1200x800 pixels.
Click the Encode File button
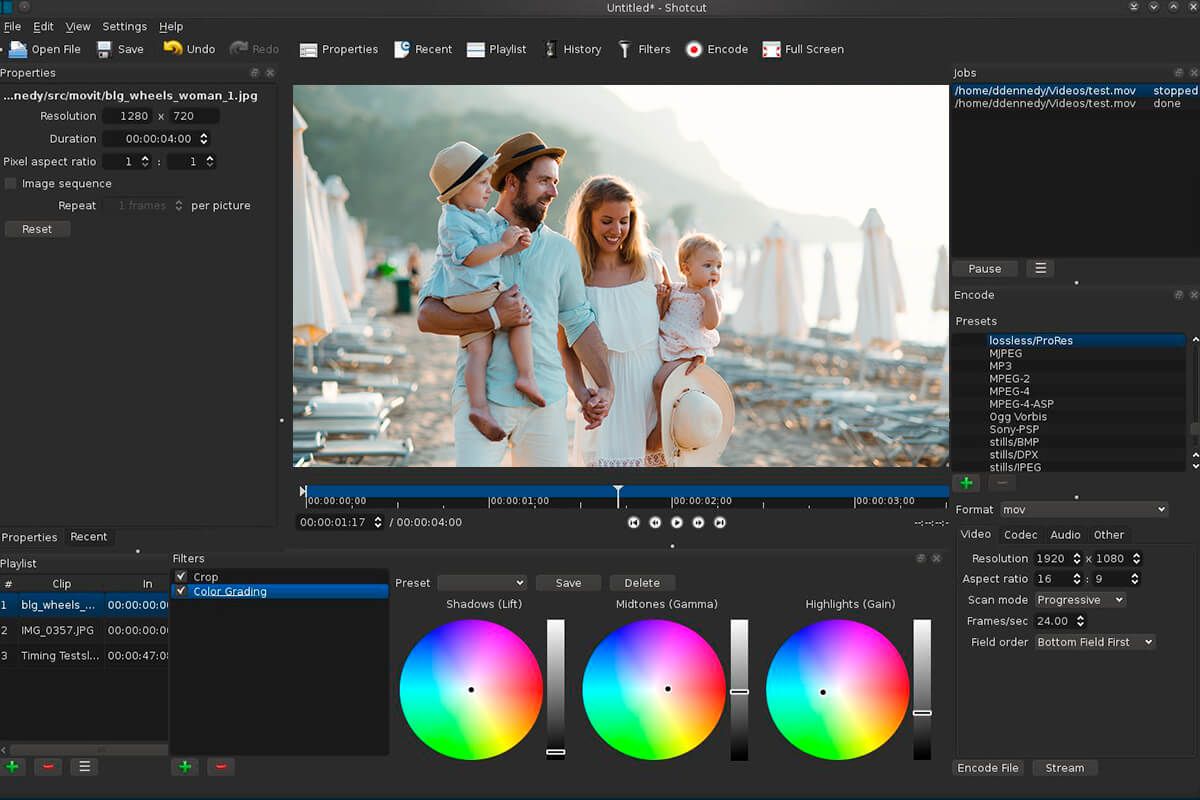point(987,767)
